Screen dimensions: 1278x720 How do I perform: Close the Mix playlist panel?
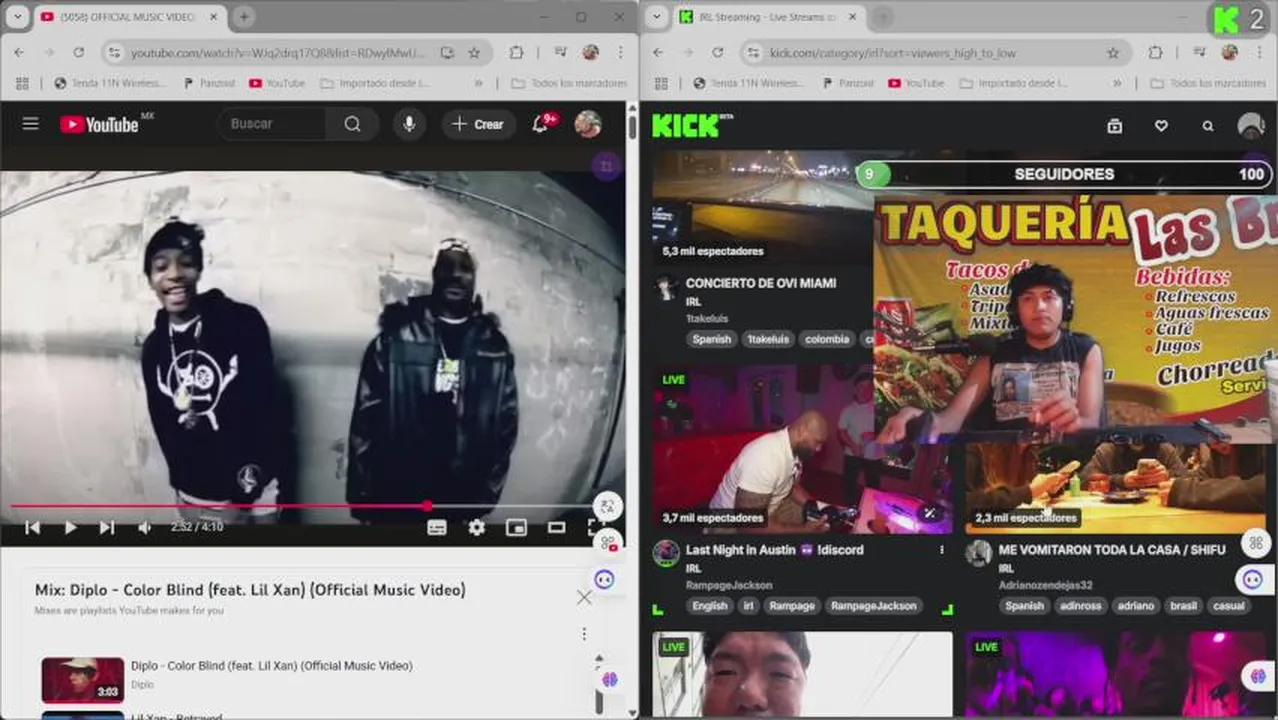584,597
